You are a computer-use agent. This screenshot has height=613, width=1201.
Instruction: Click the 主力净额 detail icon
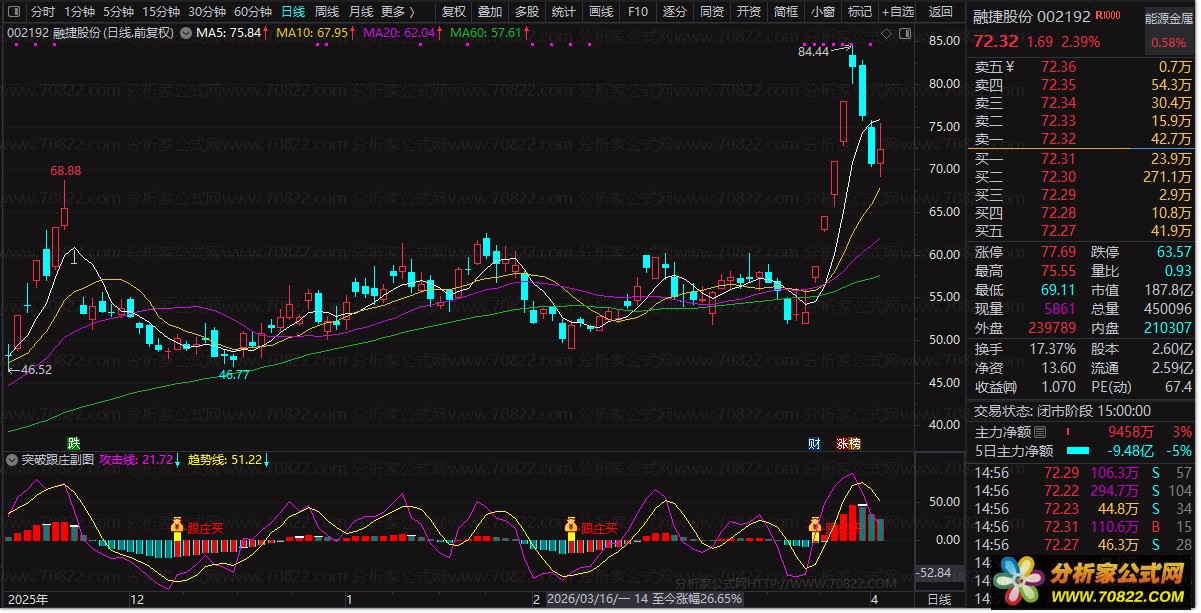[1040, 432]
